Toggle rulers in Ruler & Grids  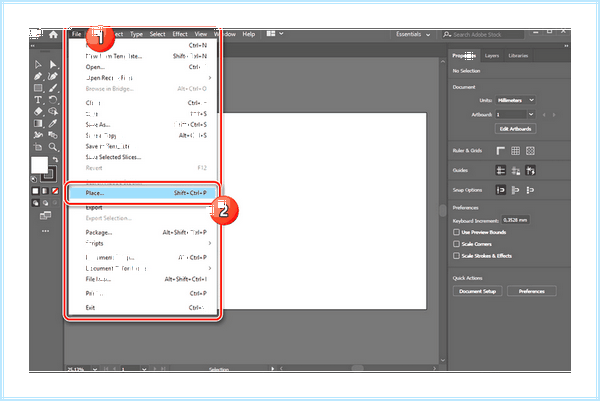click(x=501, y=151)
